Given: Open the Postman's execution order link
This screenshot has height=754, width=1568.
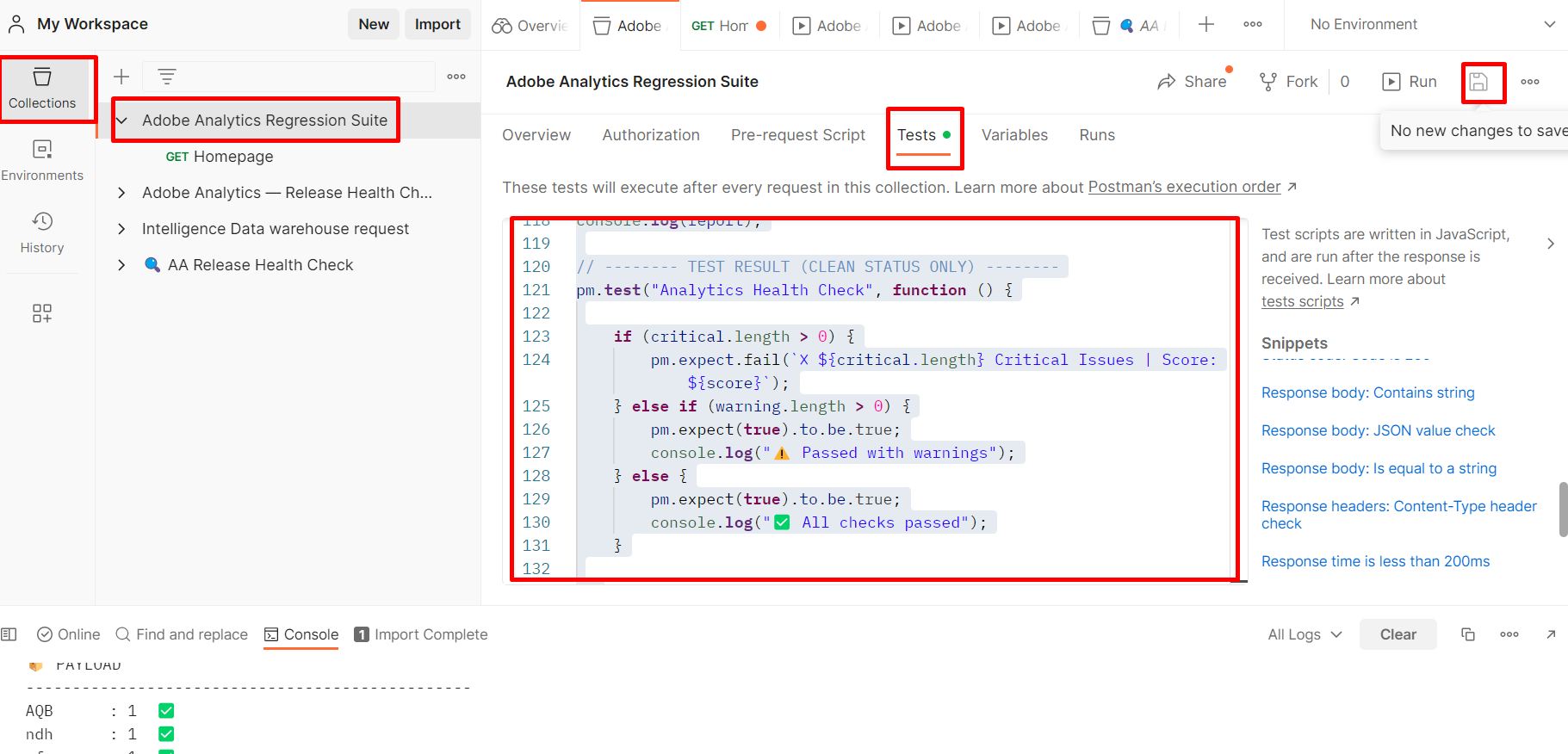Looking at the screenshot, I should tap(1184, 187).
